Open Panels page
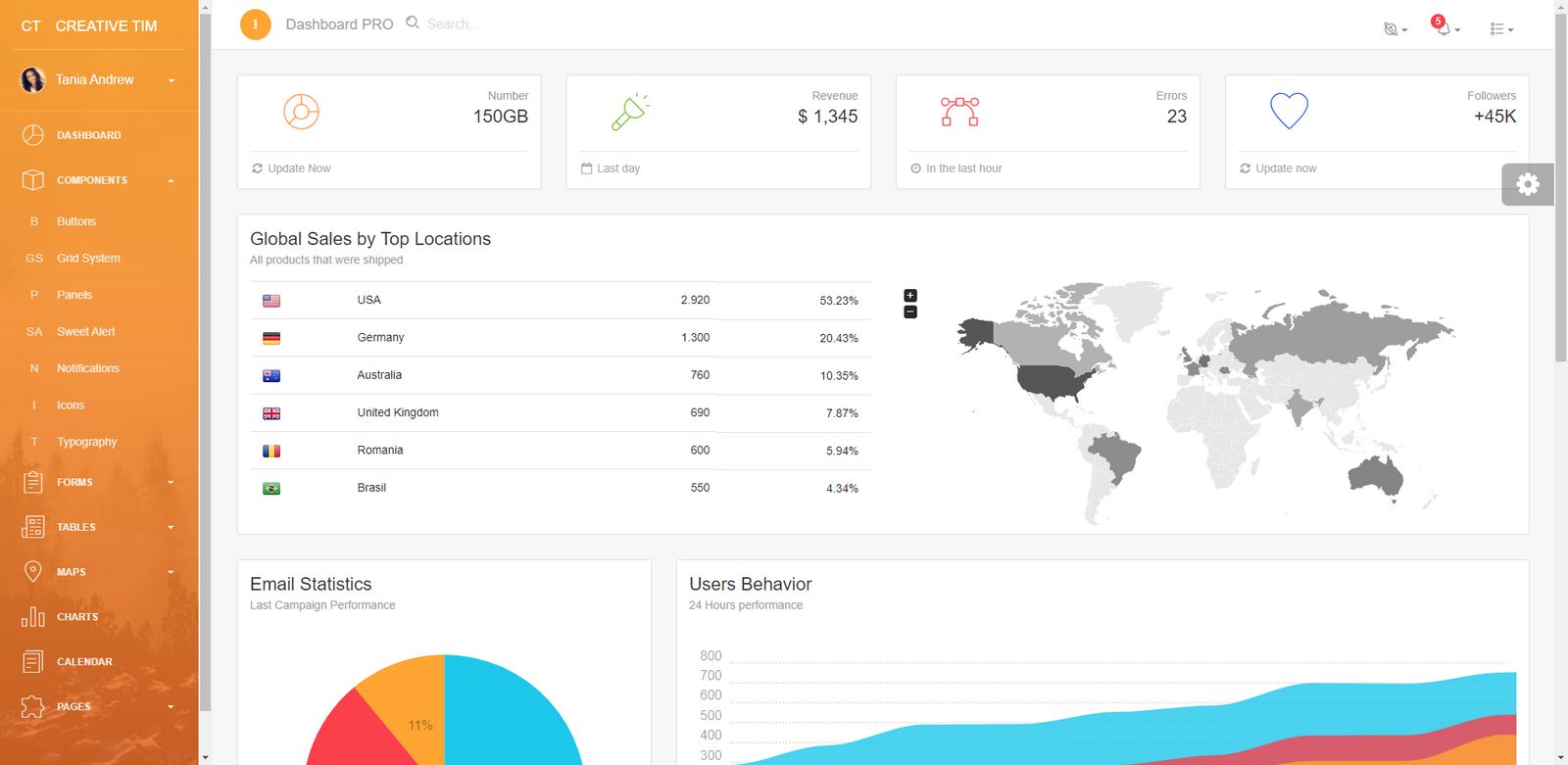 coord(74,295)
